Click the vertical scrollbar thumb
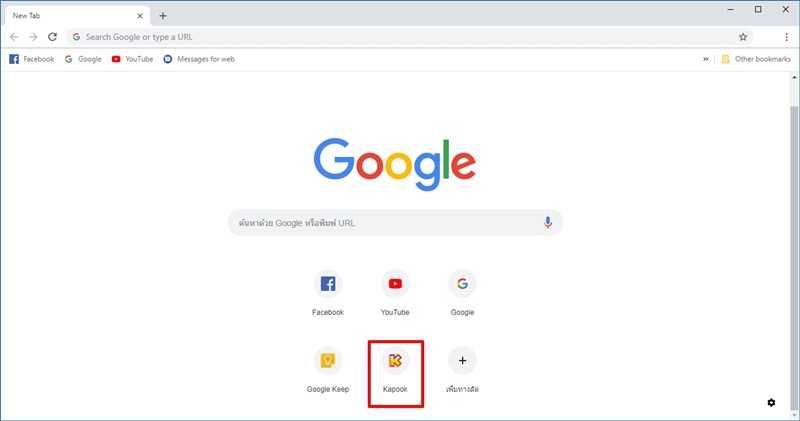This screenshot has width=800, height=421. [x=794, y=258]
